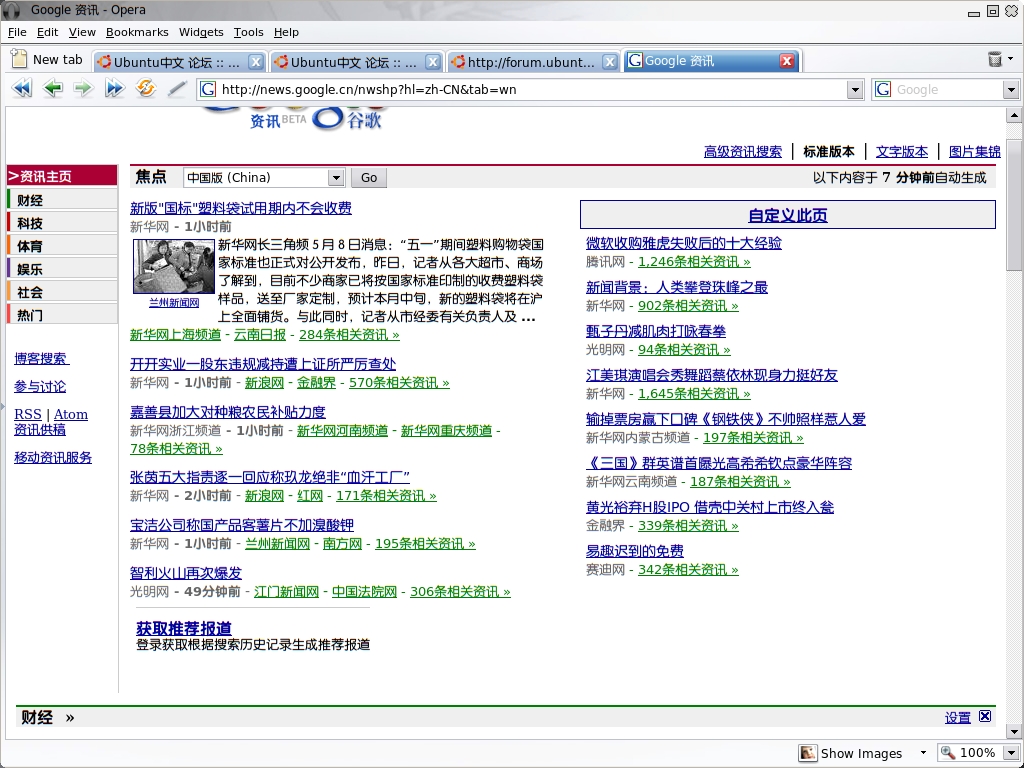Go forward with the green right arrow
The height and width of the screenshot is (768, 1024).
pos(84,88)
